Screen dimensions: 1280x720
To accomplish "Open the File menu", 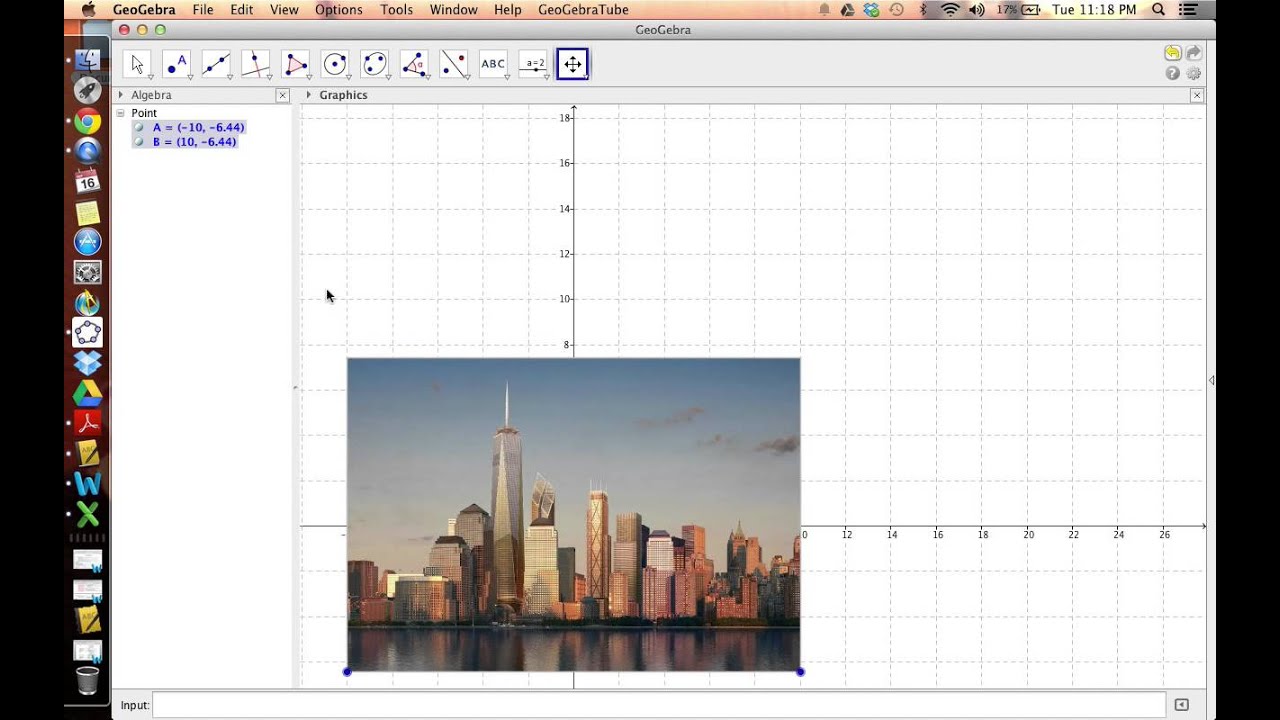I will pos(203,9).
